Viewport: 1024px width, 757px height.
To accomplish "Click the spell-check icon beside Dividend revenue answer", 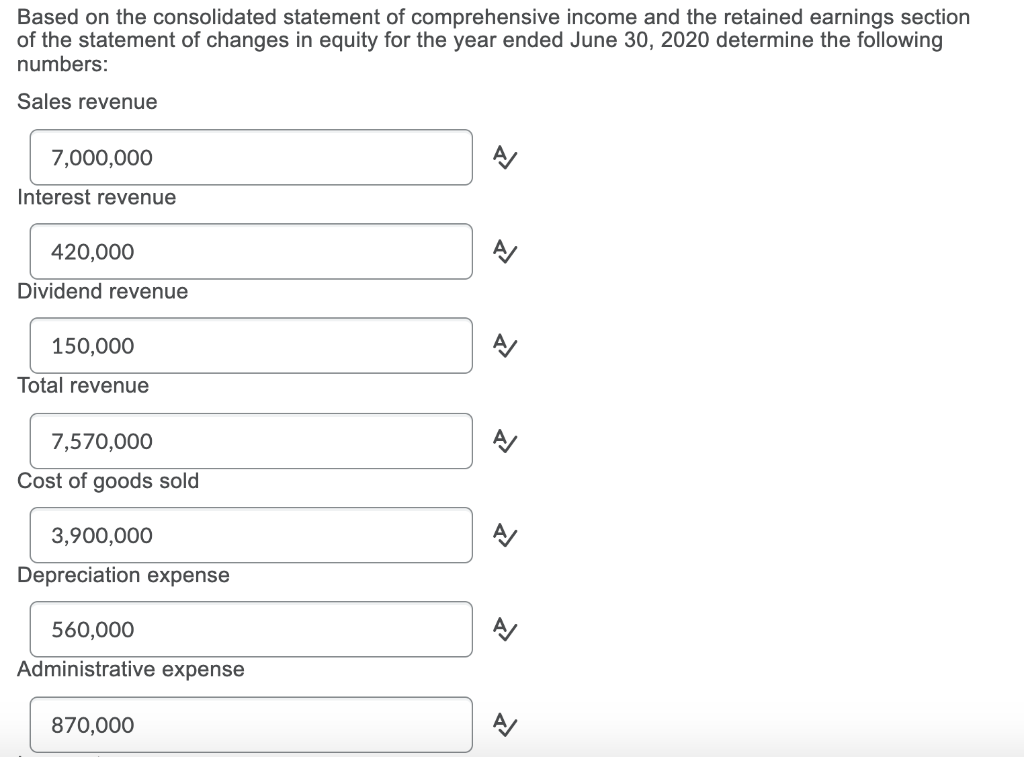I will coord(504,346).
